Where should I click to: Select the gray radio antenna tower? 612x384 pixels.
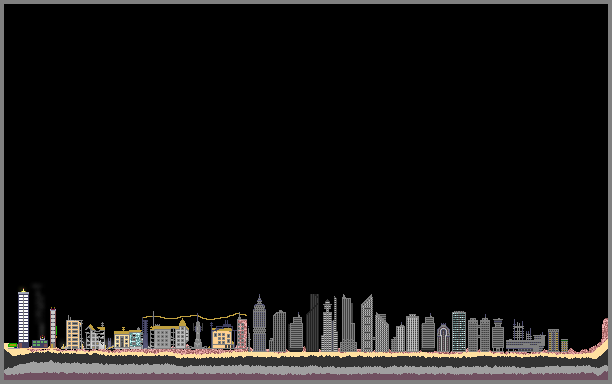pos(198,332)
